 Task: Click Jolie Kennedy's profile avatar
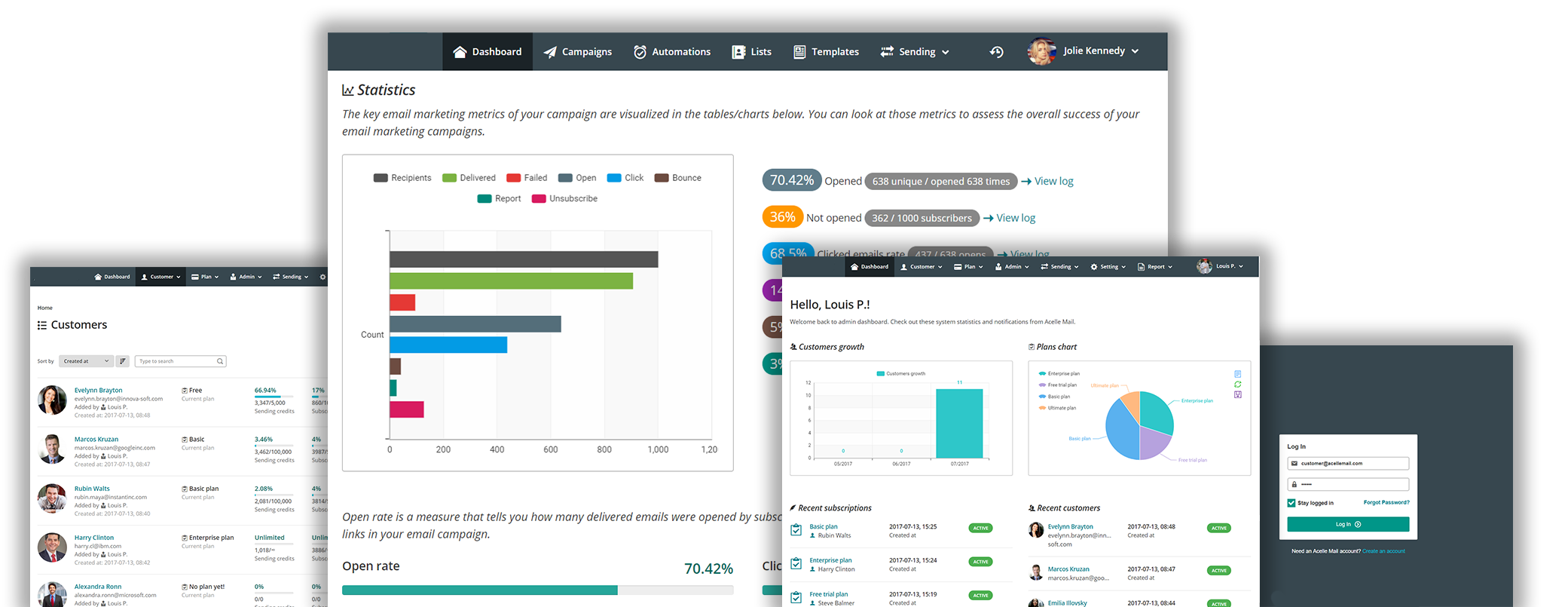tap(1041, 51)
